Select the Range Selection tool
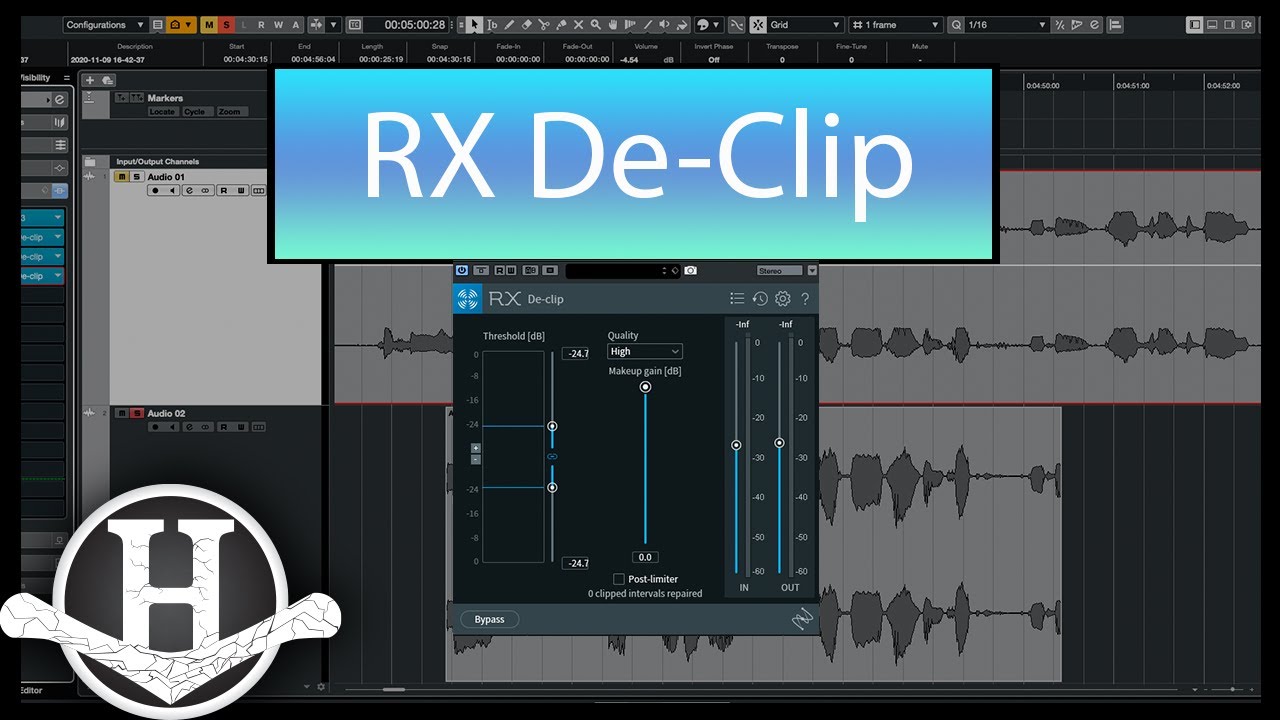Screen dimensions: 1280x720 [x=492, y=25]
